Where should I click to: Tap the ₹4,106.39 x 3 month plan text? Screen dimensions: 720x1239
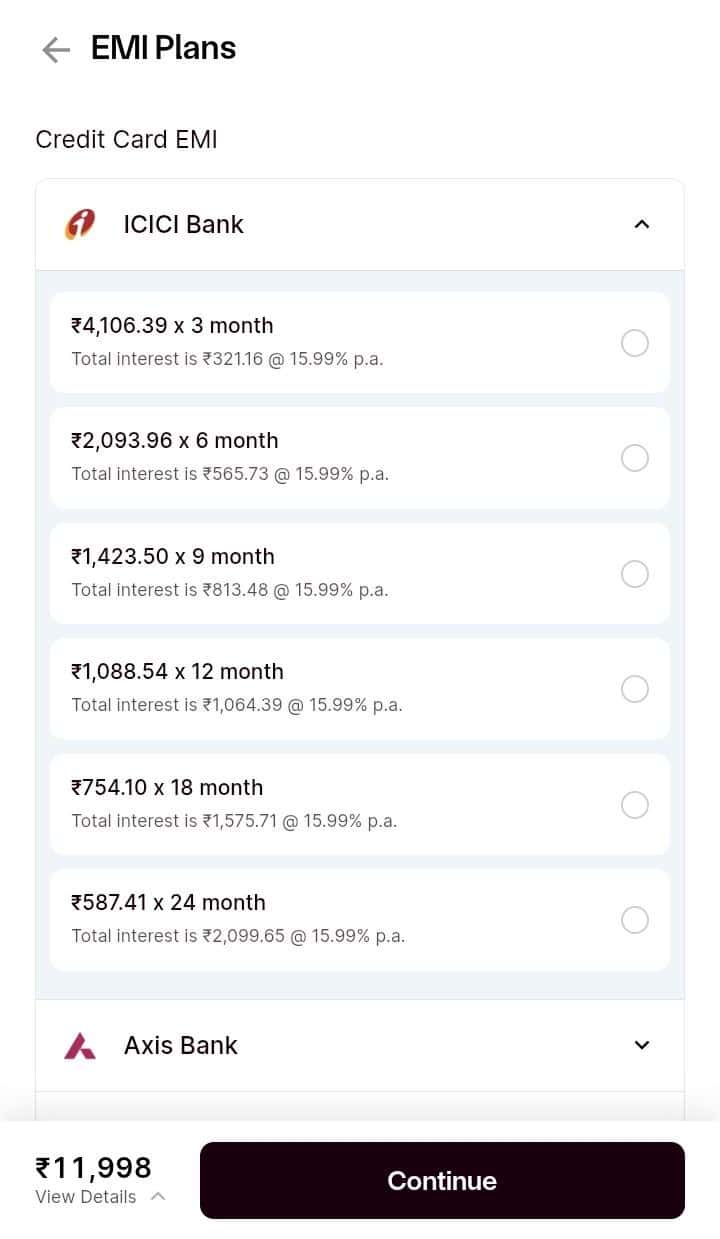172,326
